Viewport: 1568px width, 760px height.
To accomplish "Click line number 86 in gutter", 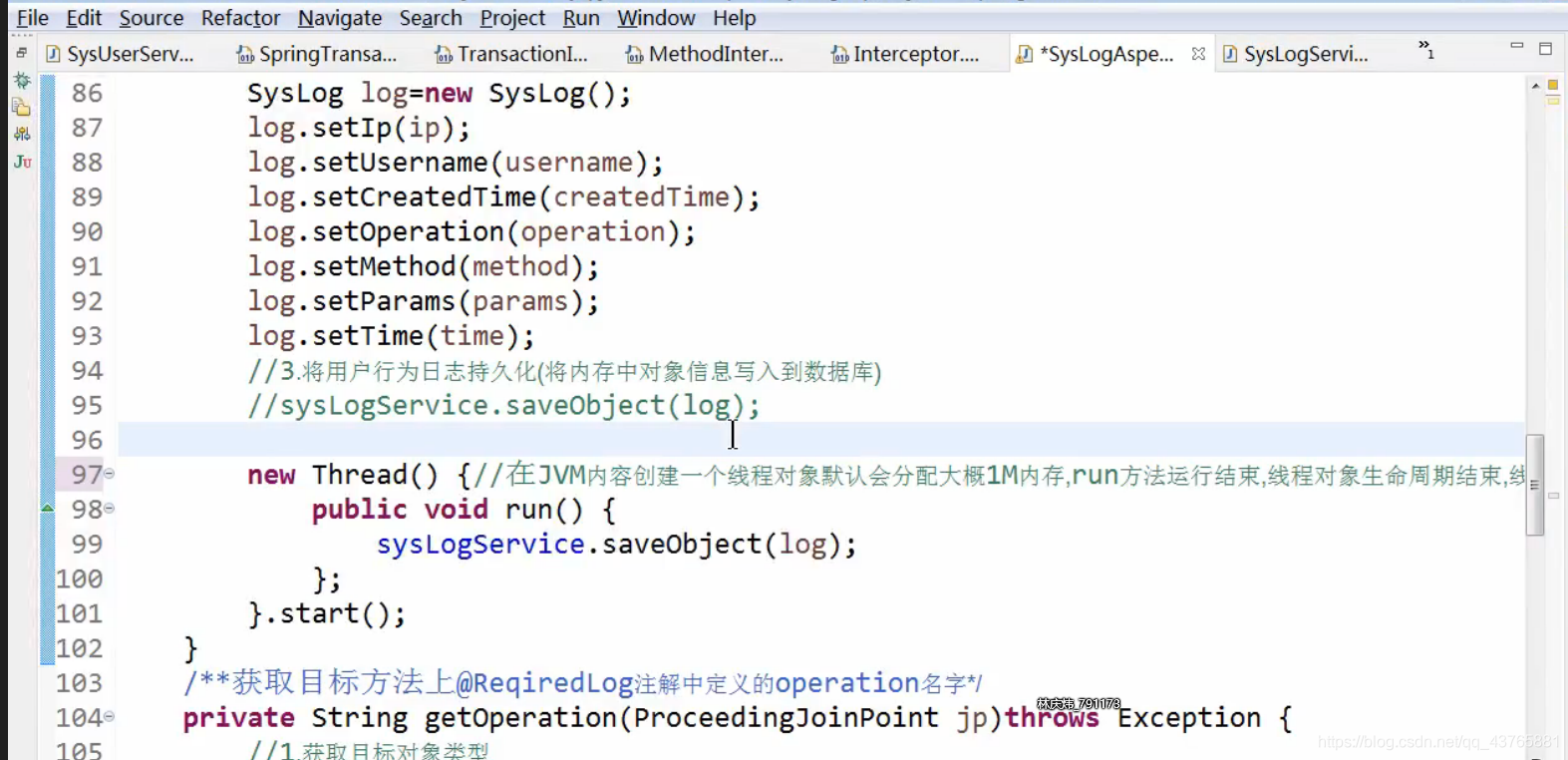I will (87, 93).
